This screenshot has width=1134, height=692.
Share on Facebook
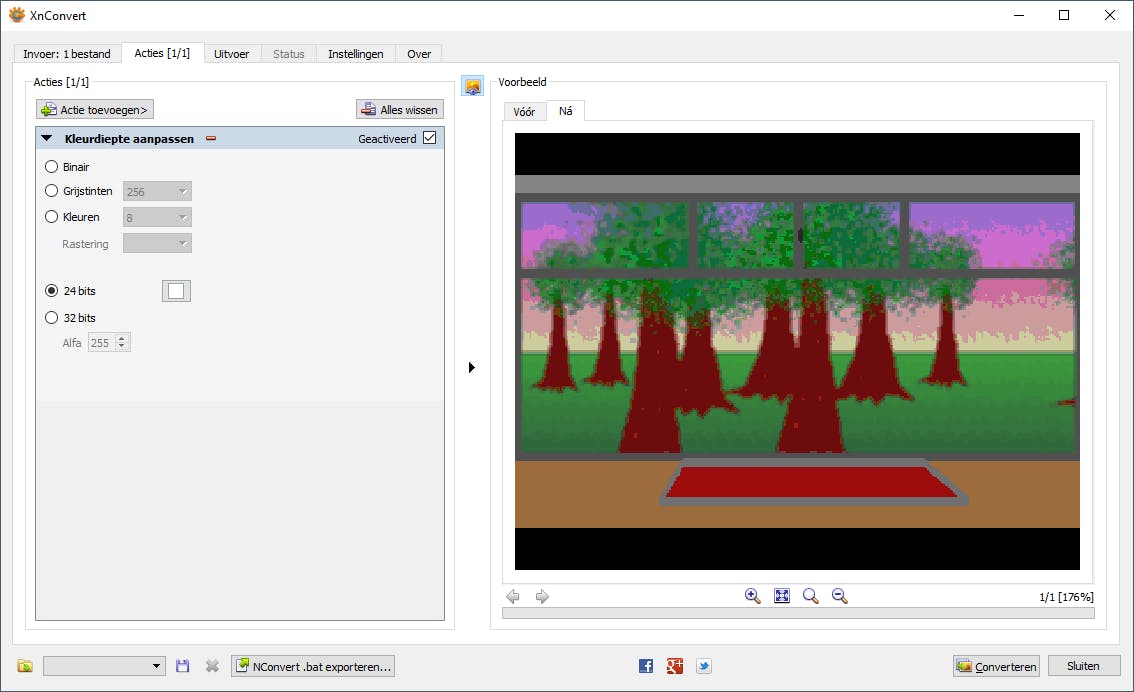coord(646,666)
